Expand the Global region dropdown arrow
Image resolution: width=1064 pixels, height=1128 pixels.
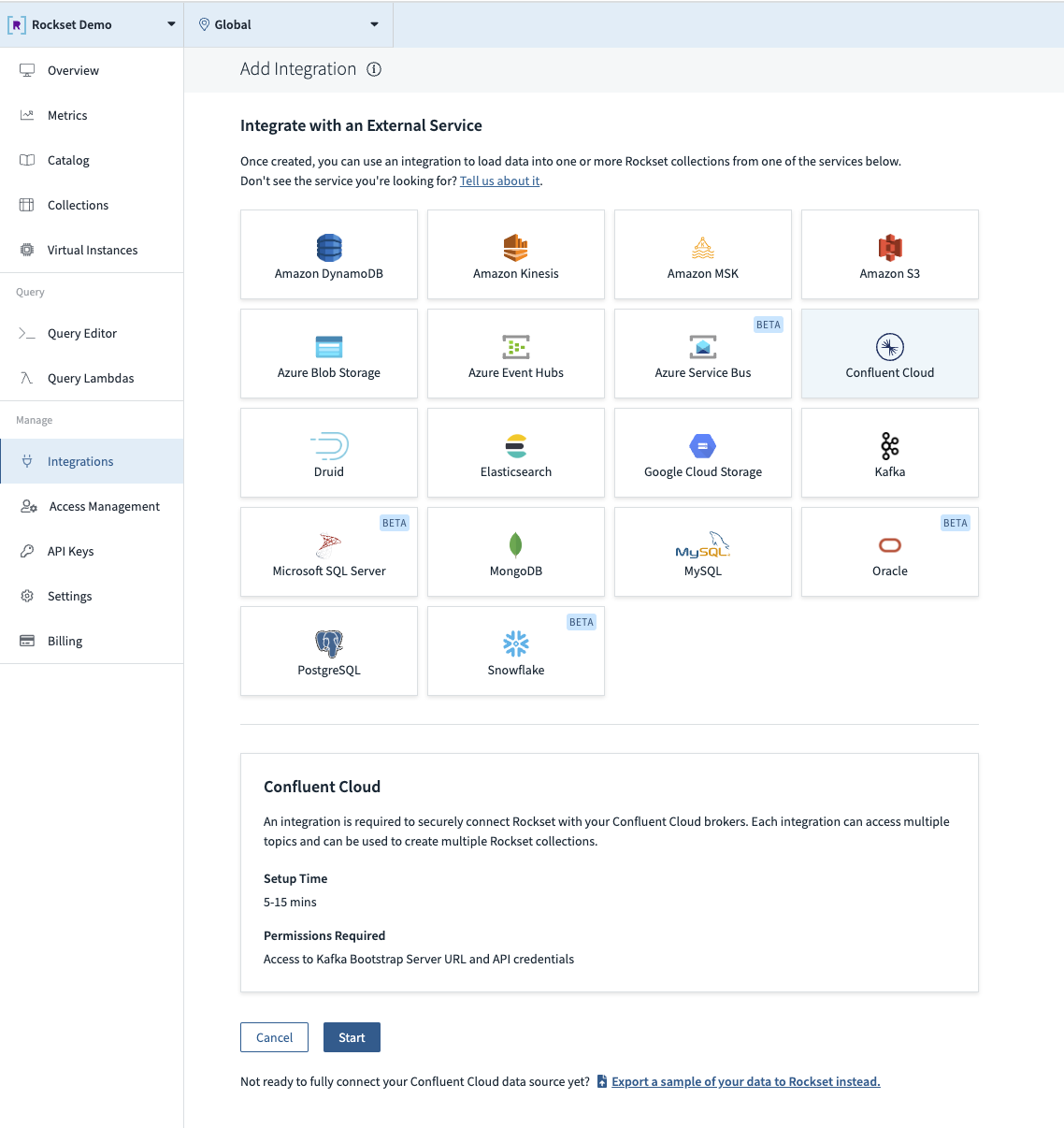click(374, 24)
